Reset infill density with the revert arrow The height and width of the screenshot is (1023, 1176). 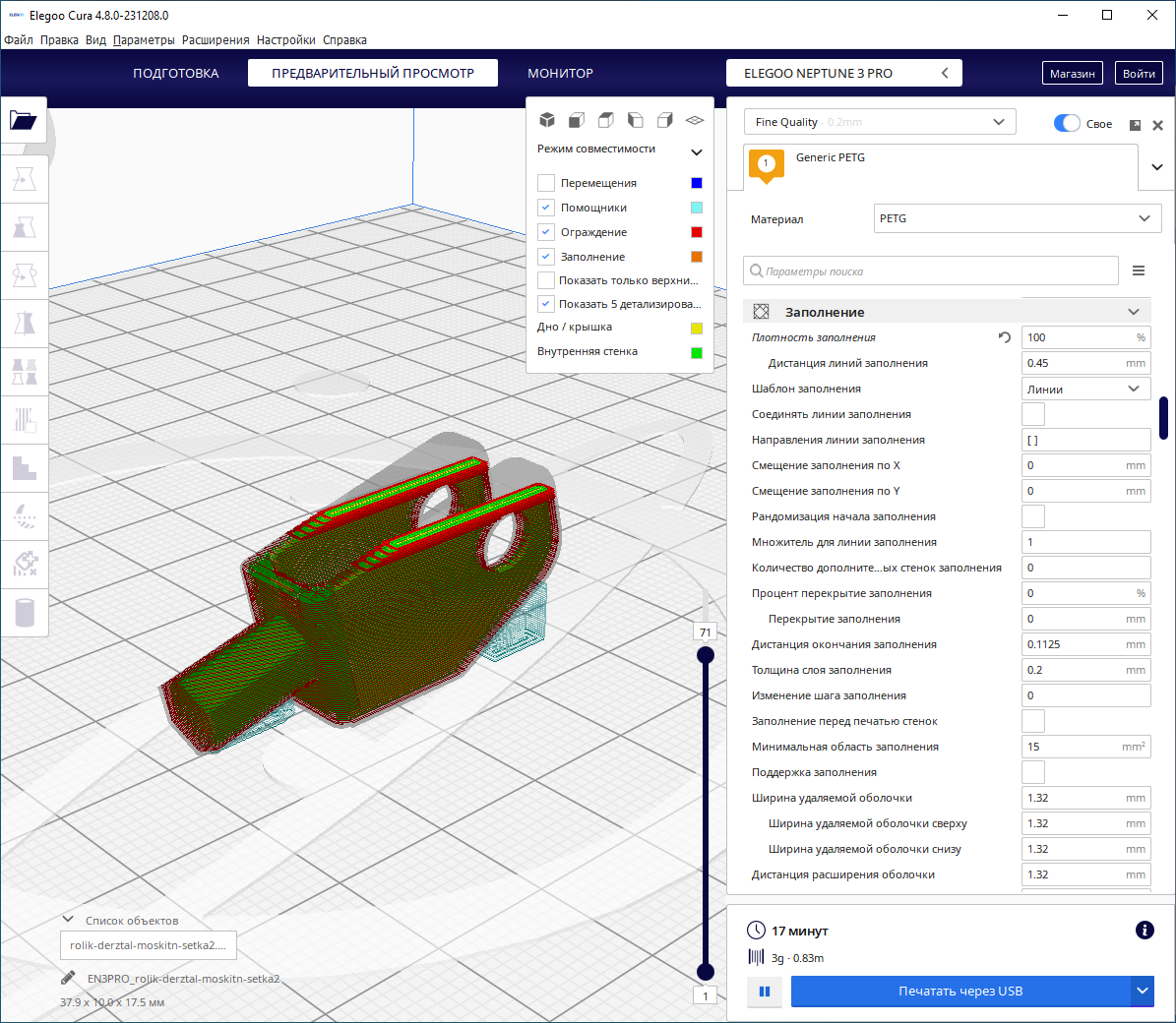pos(1004,337)
